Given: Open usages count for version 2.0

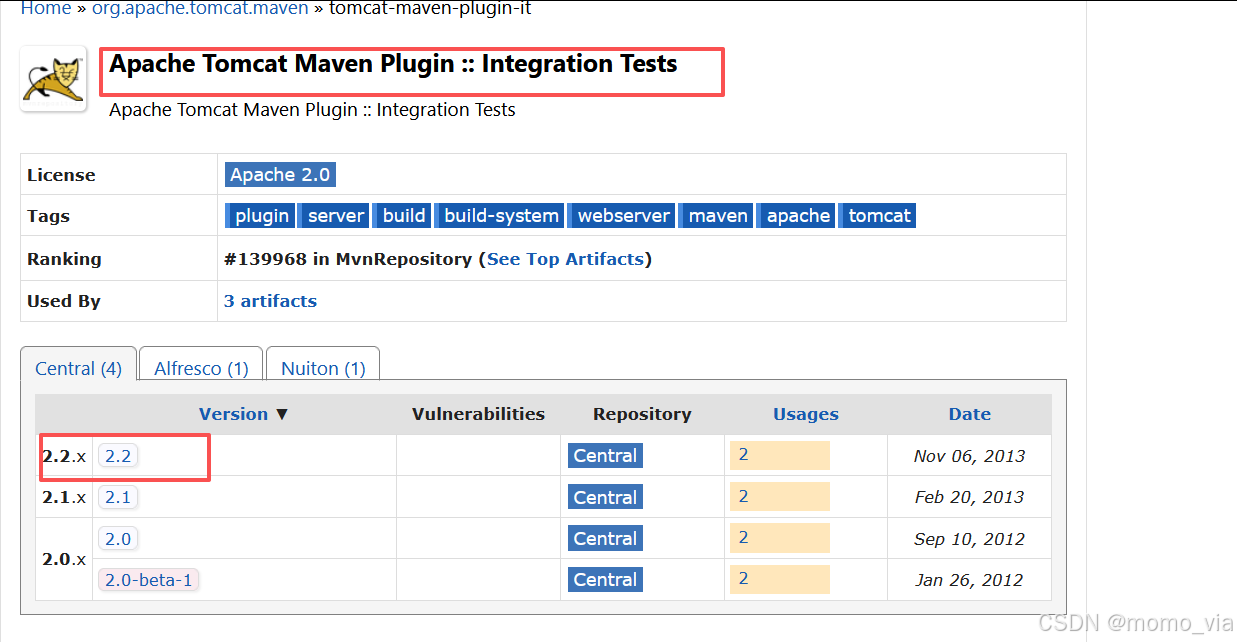Looking at the screenshot, I should point(780,537).
